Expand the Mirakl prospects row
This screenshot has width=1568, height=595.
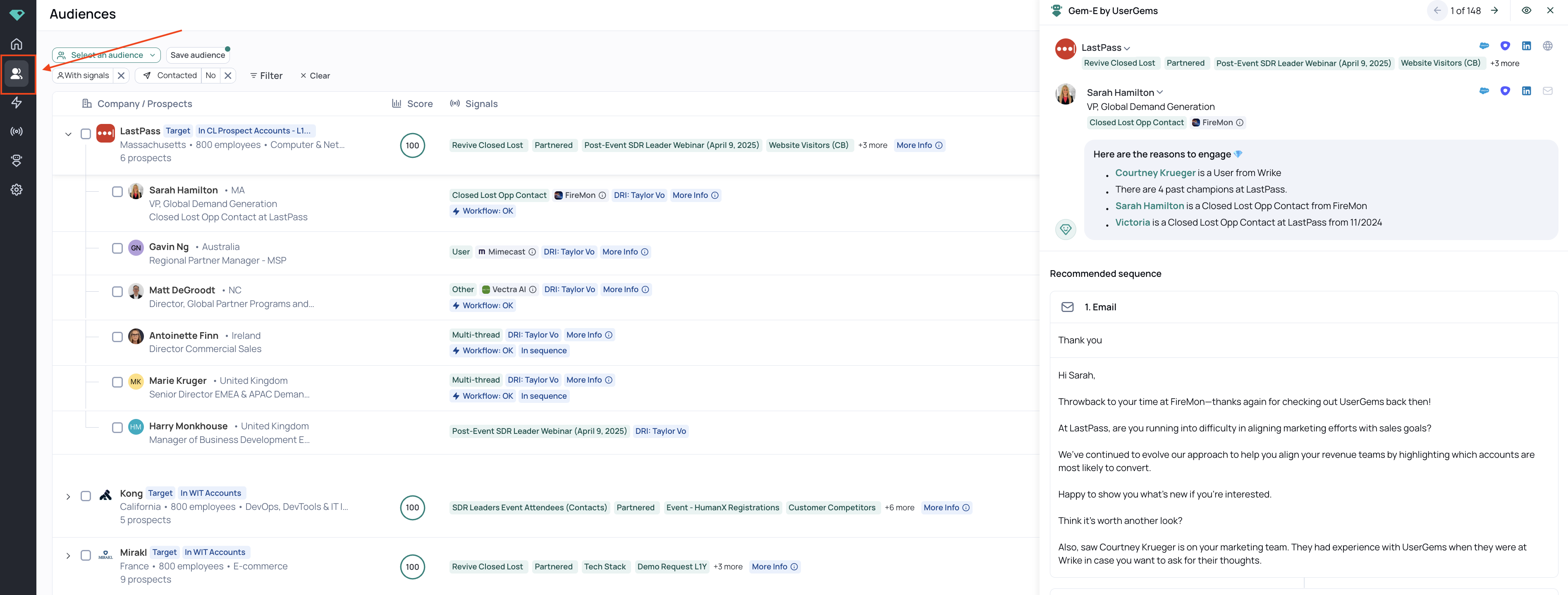click(x=68, y=555)
